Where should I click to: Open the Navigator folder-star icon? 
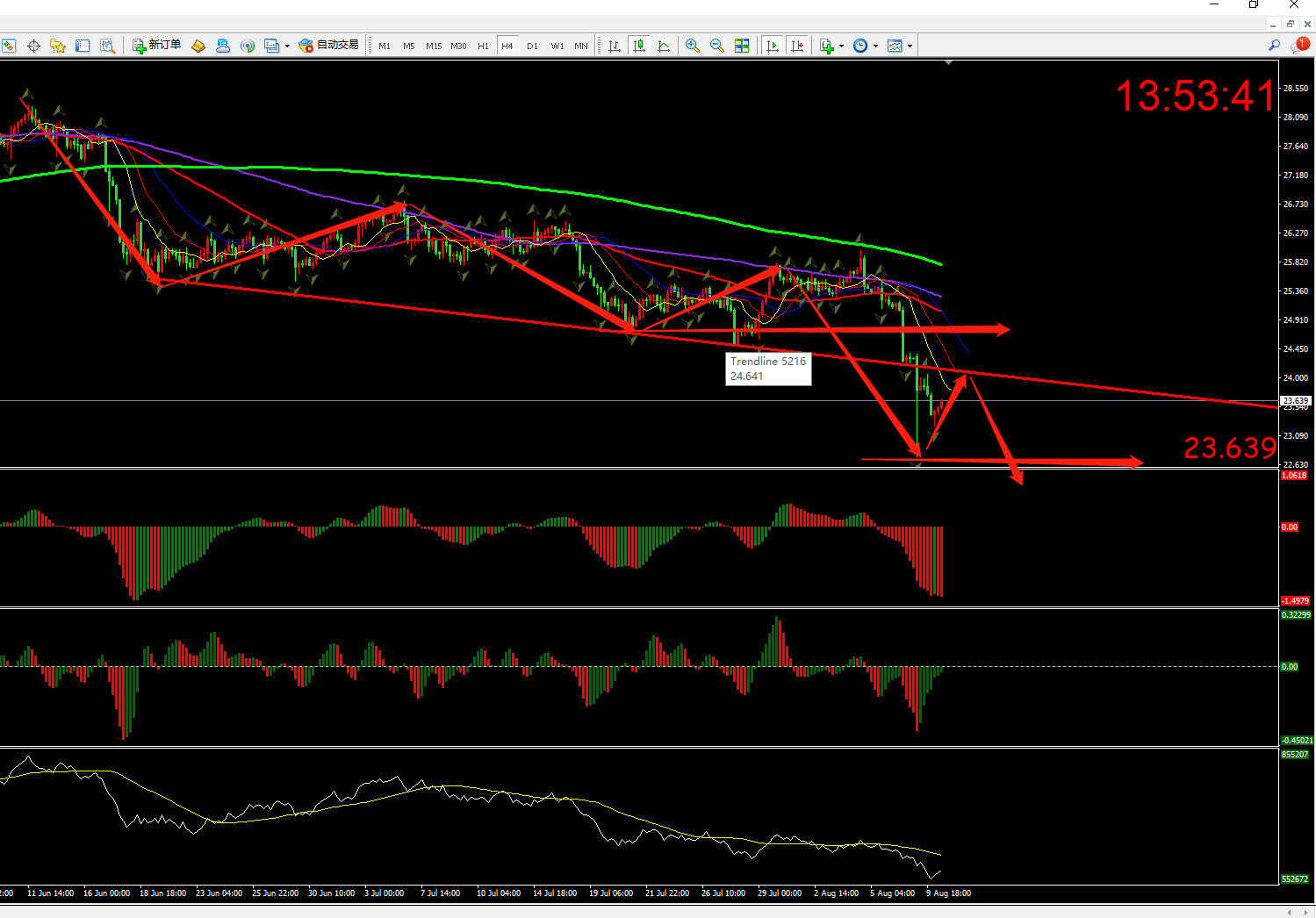pos(58,46)
